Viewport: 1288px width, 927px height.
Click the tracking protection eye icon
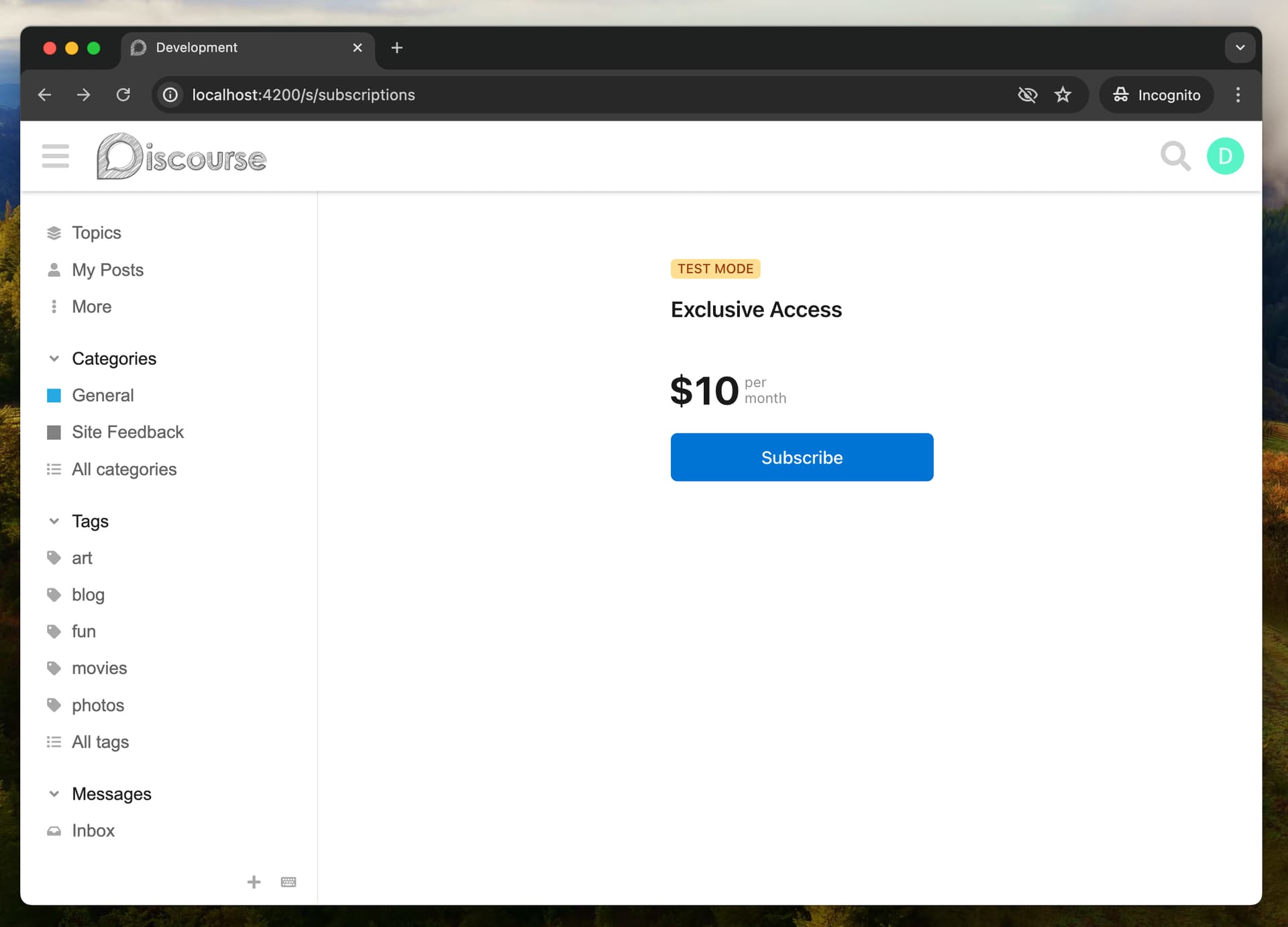(1027, 95)
